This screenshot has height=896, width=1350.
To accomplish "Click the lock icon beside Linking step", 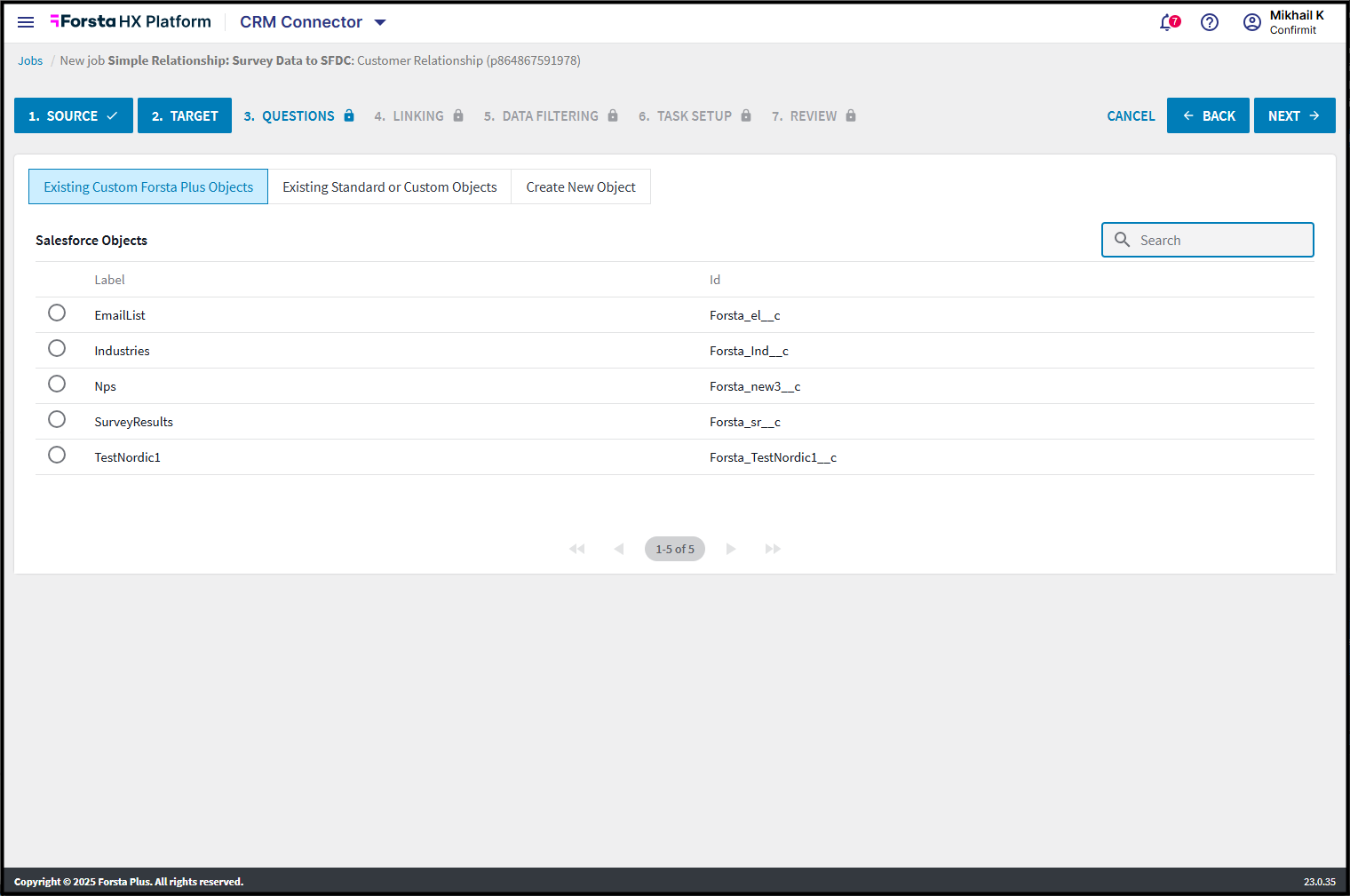I will (458, 115).
